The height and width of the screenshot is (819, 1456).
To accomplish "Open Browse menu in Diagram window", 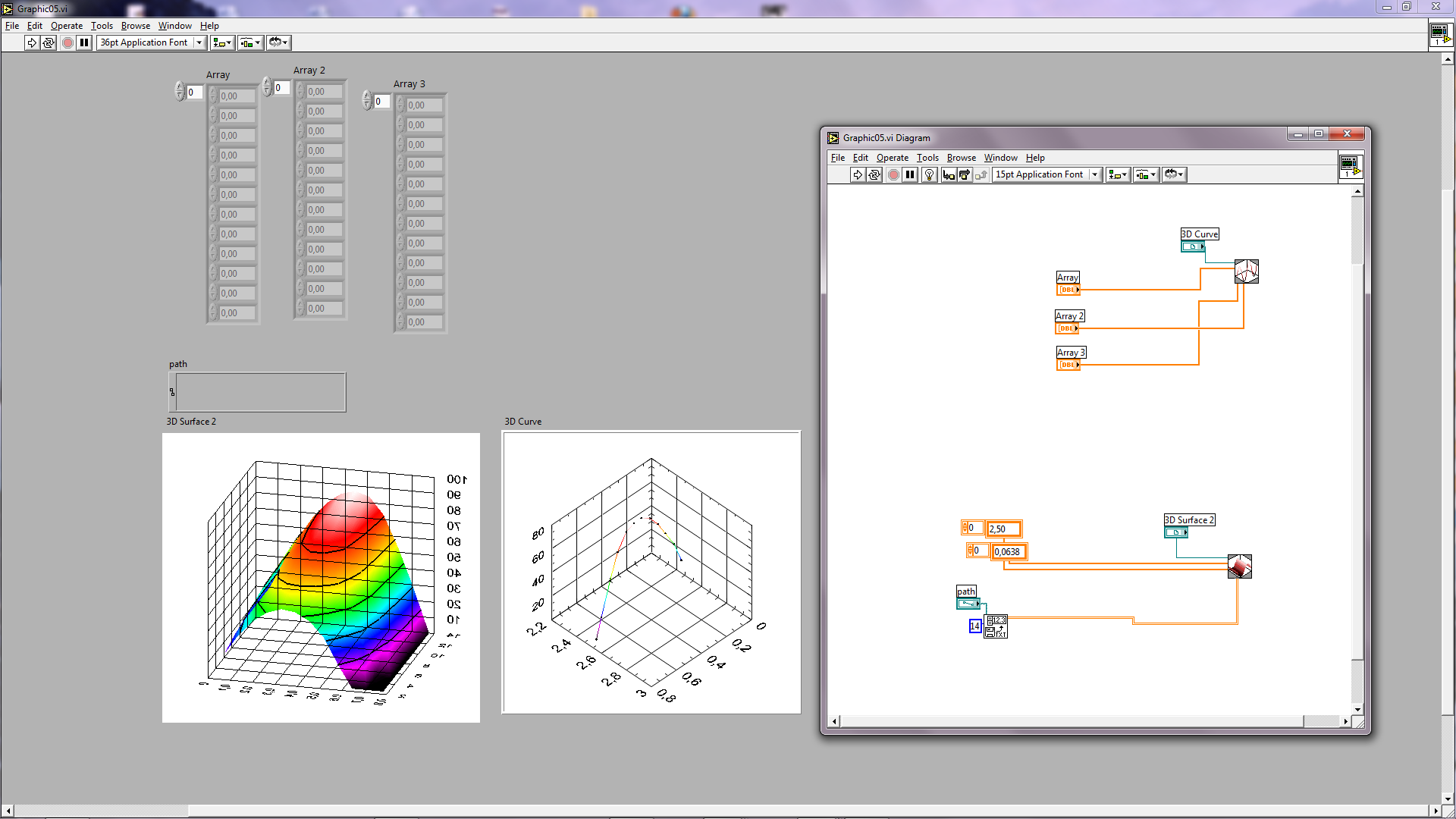I will click(961, 158).
